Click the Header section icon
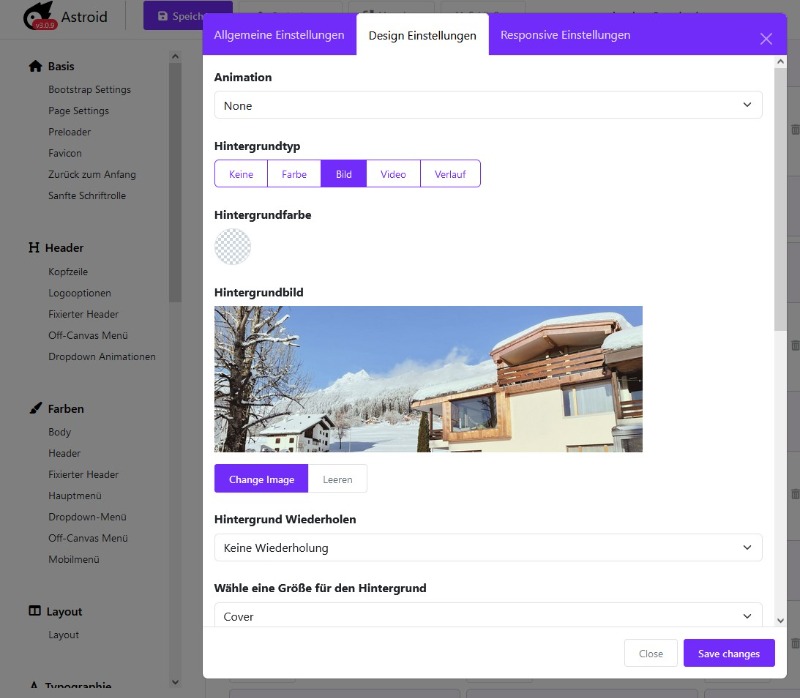The width and height of the screenshot is (800, 698). pos(35,248)
